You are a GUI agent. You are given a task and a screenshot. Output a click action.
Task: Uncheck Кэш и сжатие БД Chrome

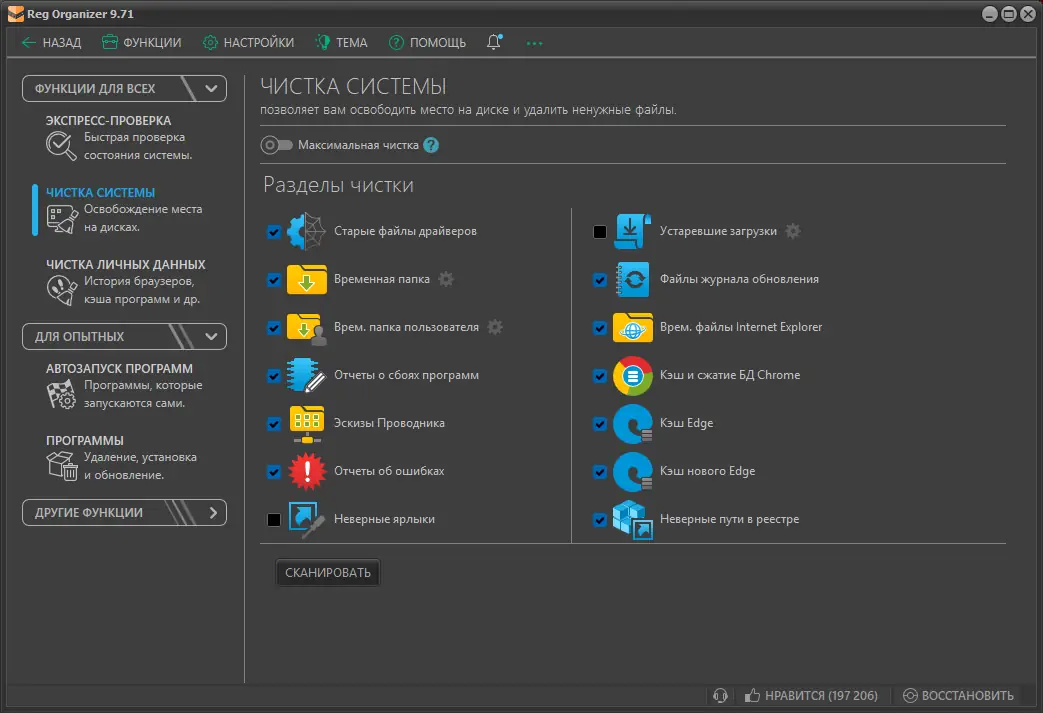[600, 376]
